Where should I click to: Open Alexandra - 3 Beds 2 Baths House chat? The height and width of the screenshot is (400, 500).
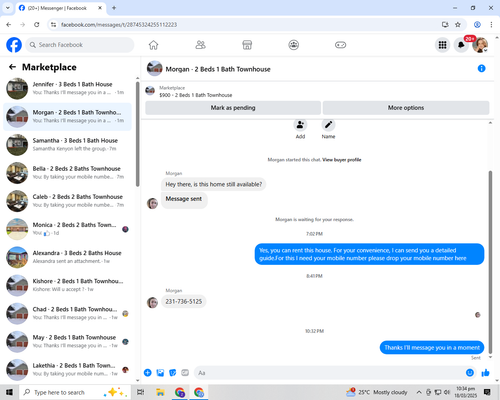67,257
